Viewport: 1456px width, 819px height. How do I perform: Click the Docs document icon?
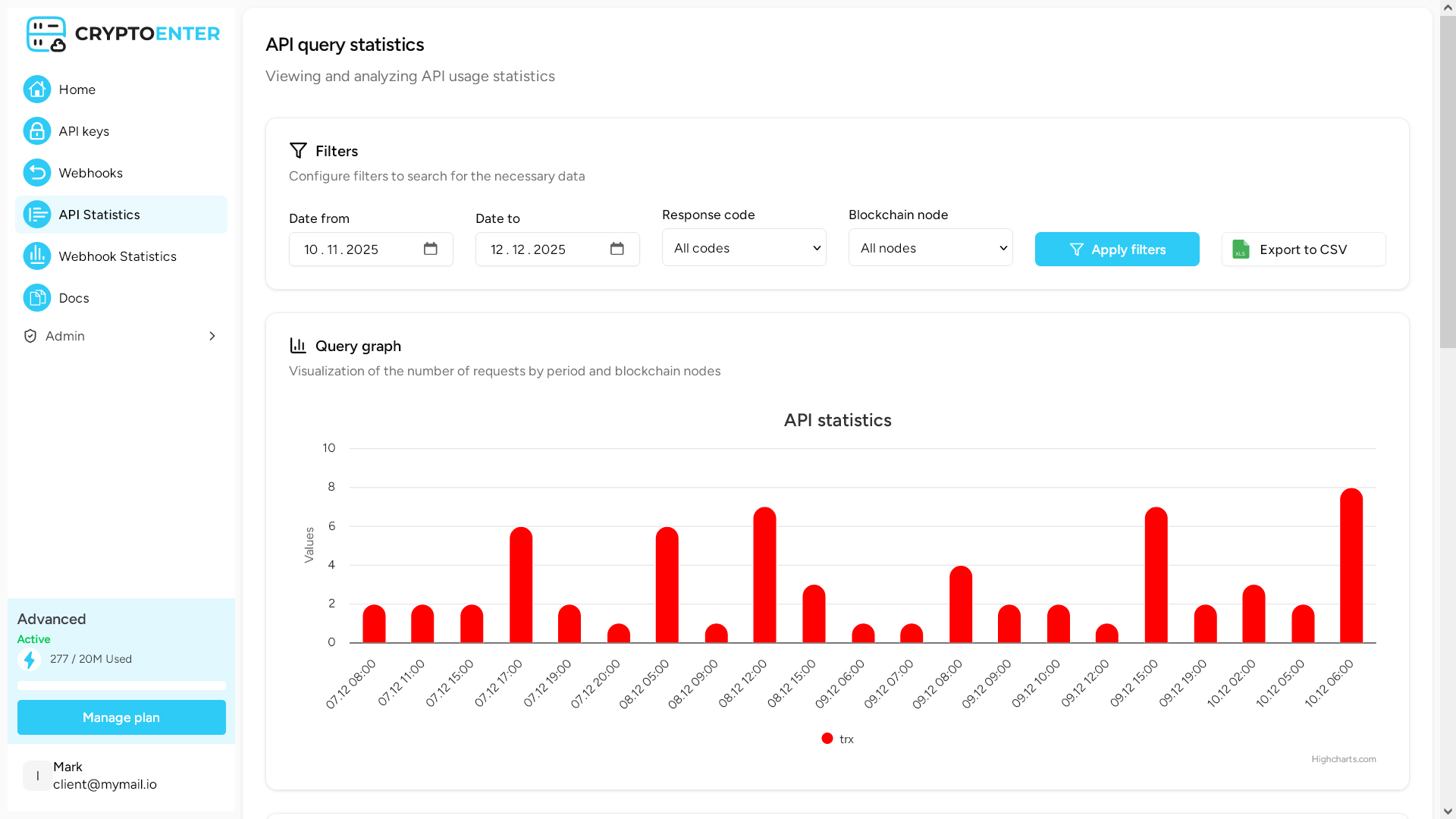pyautogui.click(x=36, y=298)
